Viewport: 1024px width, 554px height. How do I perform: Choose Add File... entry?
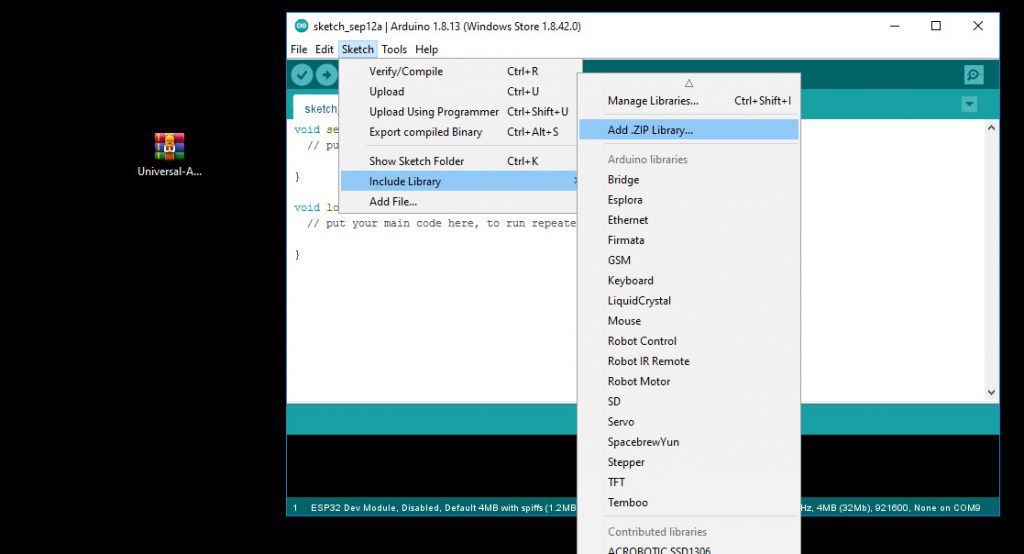(x=458, y=201)
